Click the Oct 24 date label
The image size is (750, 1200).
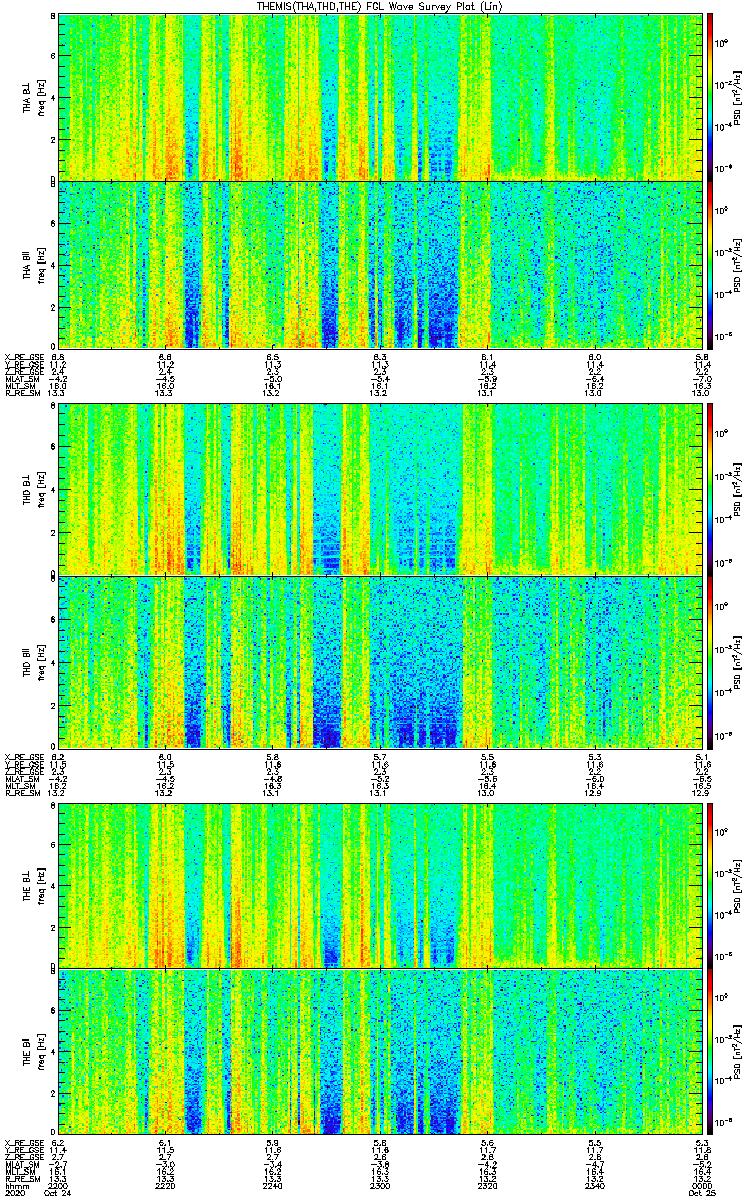[59, 1195]
